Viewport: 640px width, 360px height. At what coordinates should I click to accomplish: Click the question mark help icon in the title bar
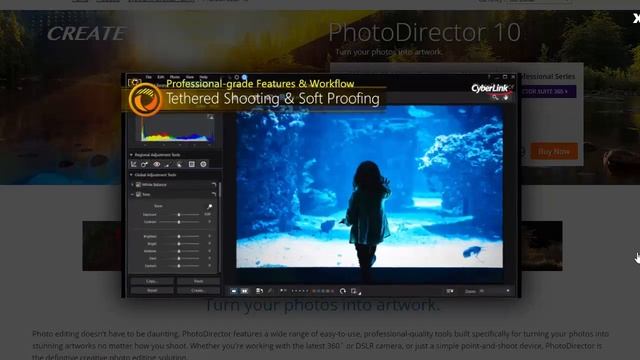tap(489, 77)
